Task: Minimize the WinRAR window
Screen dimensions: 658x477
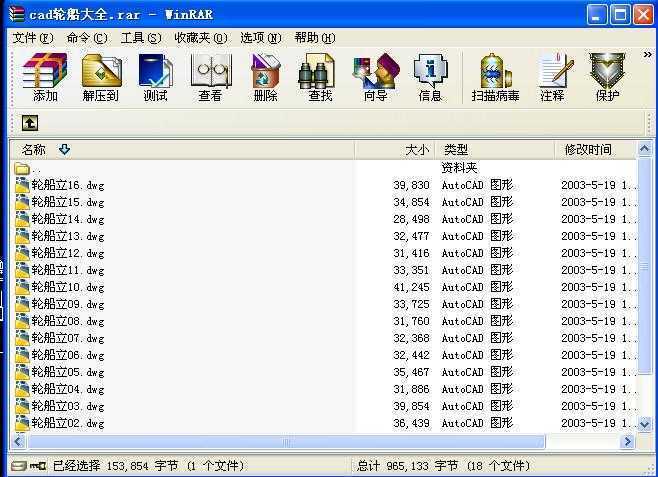Action: coord(597,15)
